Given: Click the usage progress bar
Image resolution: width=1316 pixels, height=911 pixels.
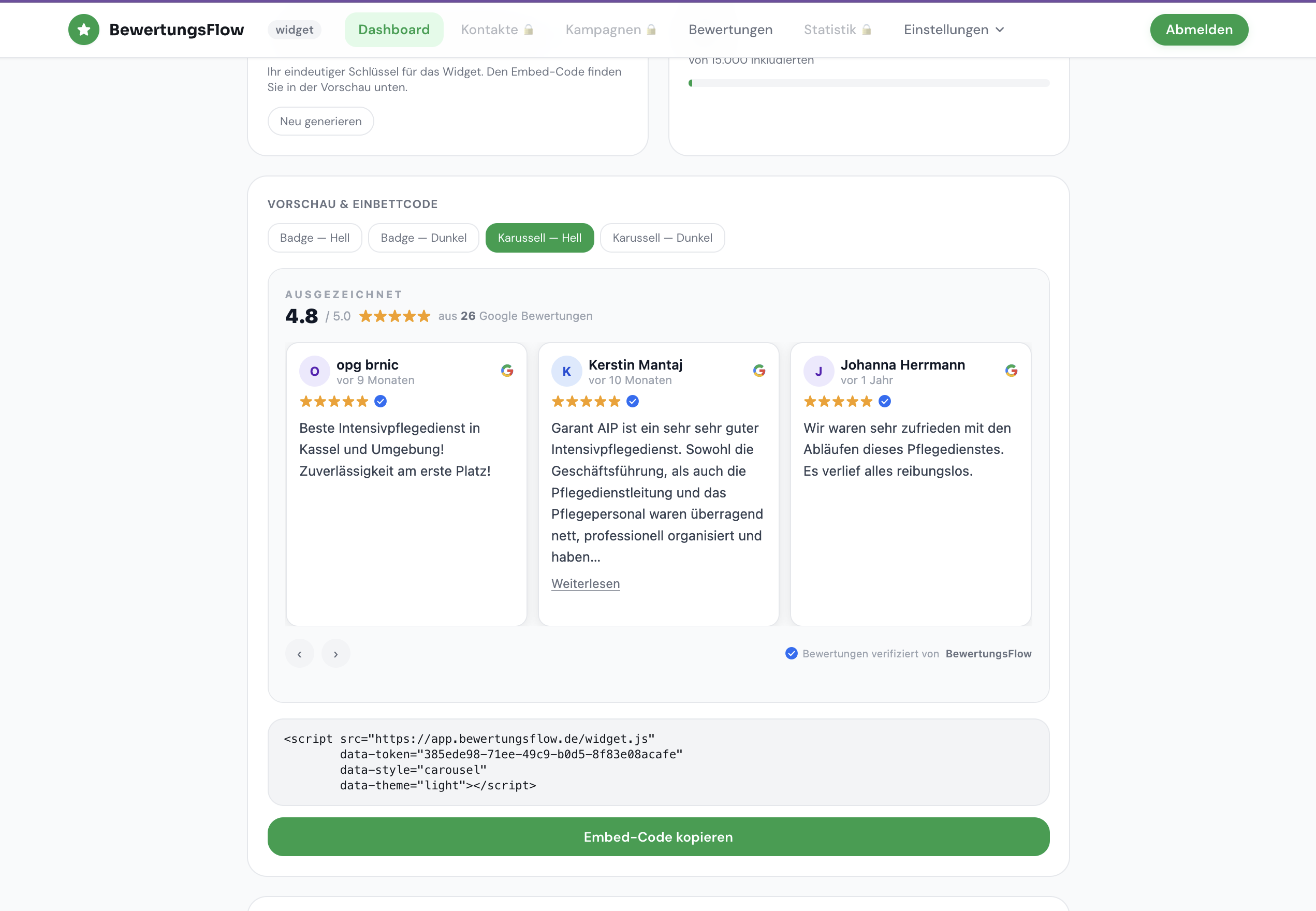Looking at the screenshot, I should coord(868,83).
